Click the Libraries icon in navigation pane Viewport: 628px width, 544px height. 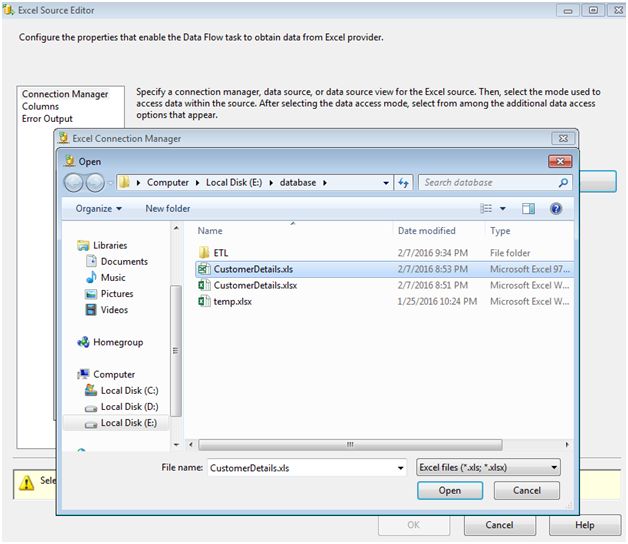(x=83, y=245)
